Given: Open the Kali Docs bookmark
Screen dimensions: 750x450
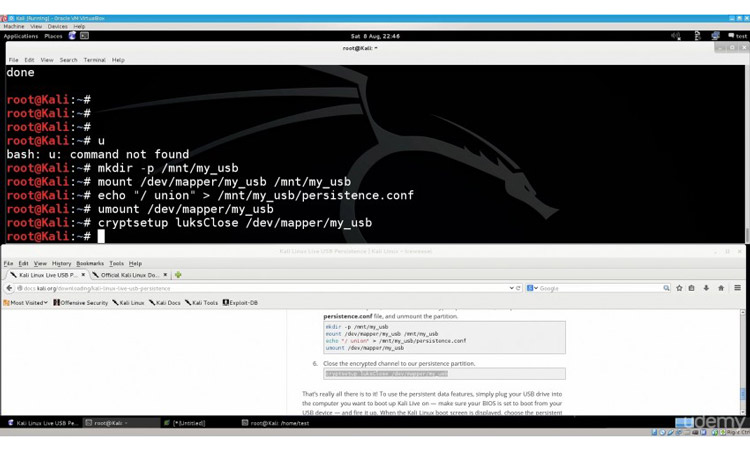Looking at the screenshot, I should 165,303.
